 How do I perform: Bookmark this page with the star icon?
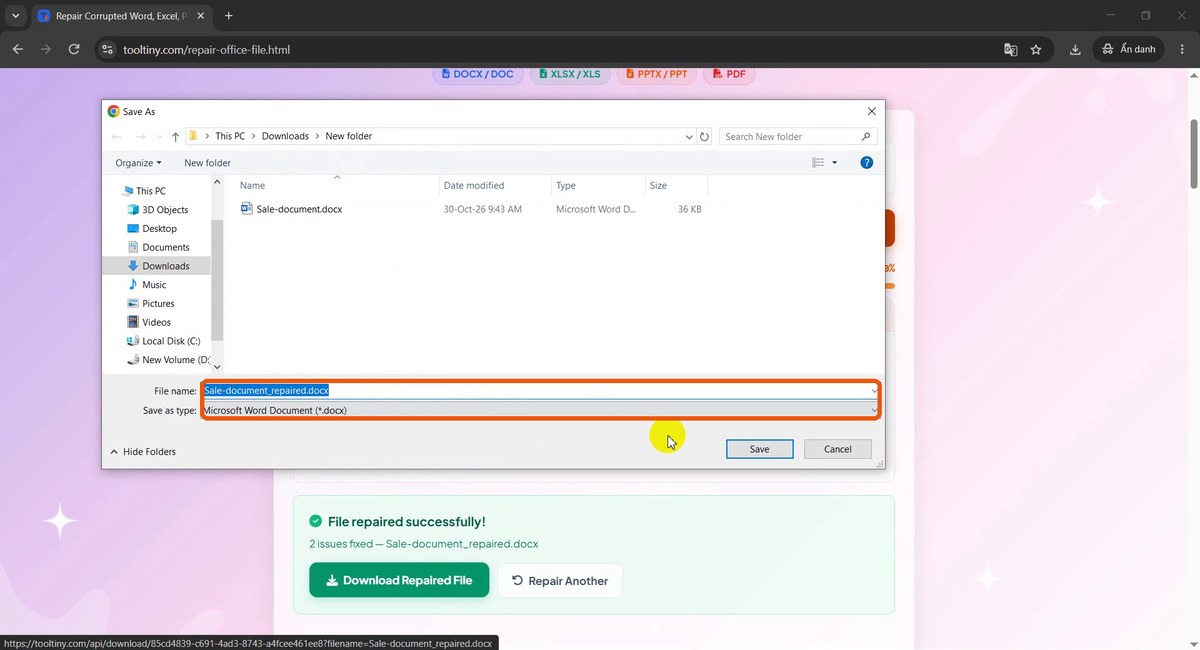[1036, 49]
